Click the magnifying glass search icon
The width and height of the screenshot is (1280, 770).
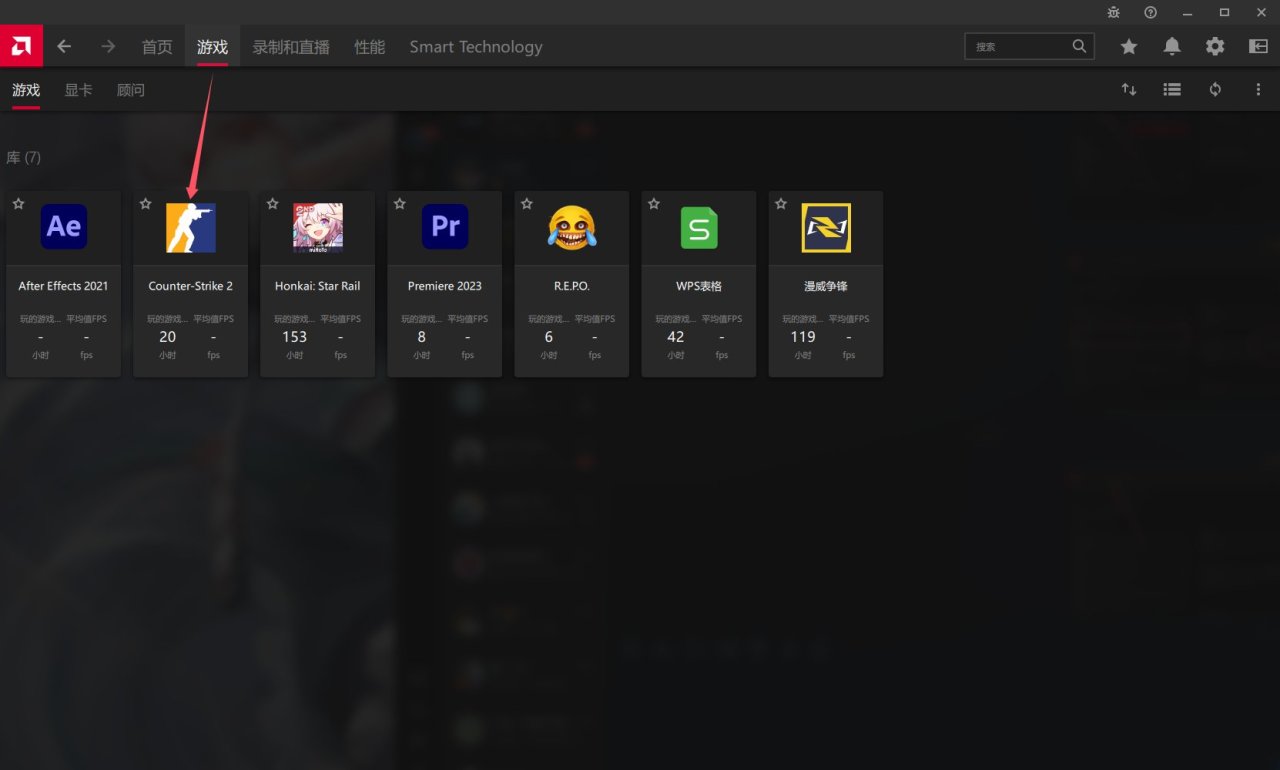coord(1079,46)
